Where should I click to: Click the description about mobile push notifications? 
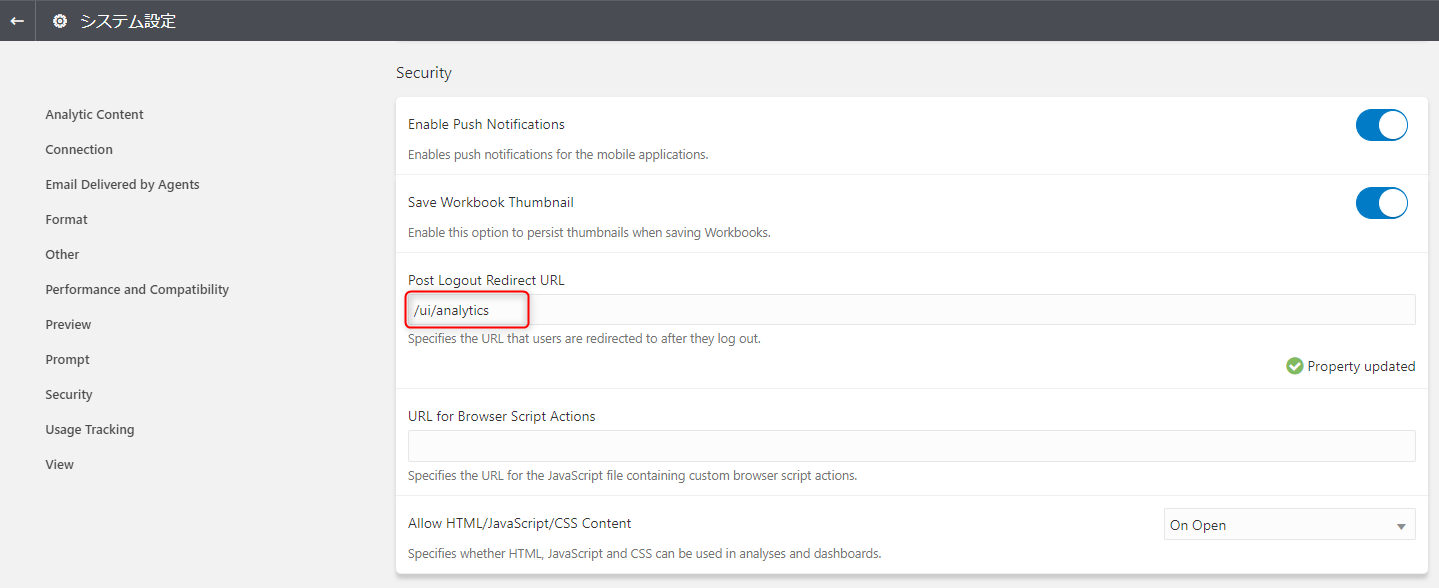pyautogui.click(x=558, y=155)
